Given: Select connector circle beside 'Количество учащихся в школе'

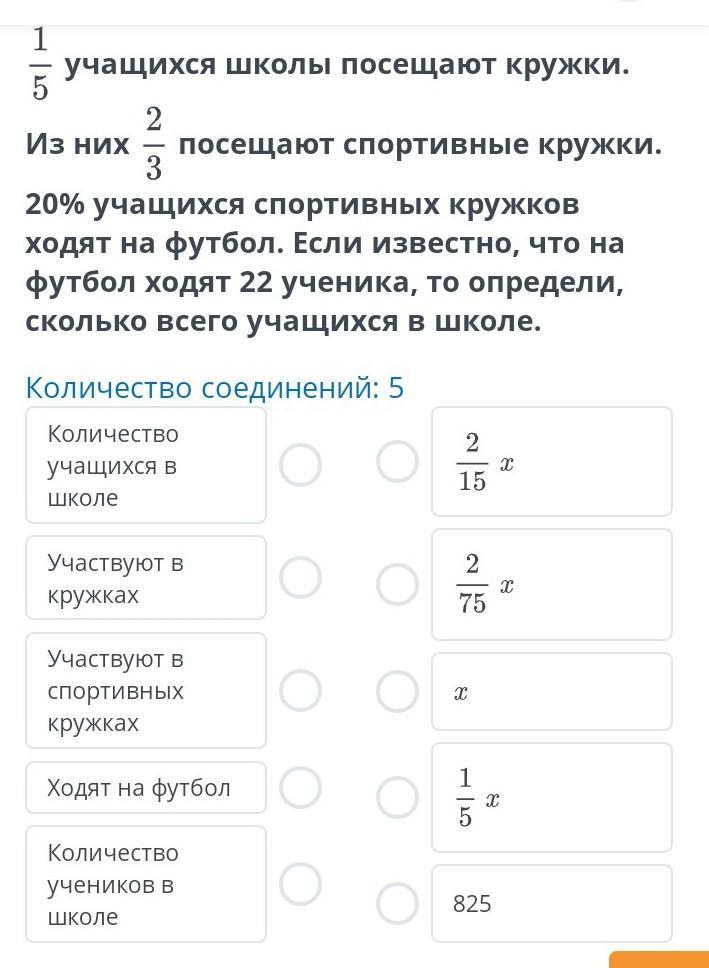Looking at the screenshot, I should tap(300, 465).
